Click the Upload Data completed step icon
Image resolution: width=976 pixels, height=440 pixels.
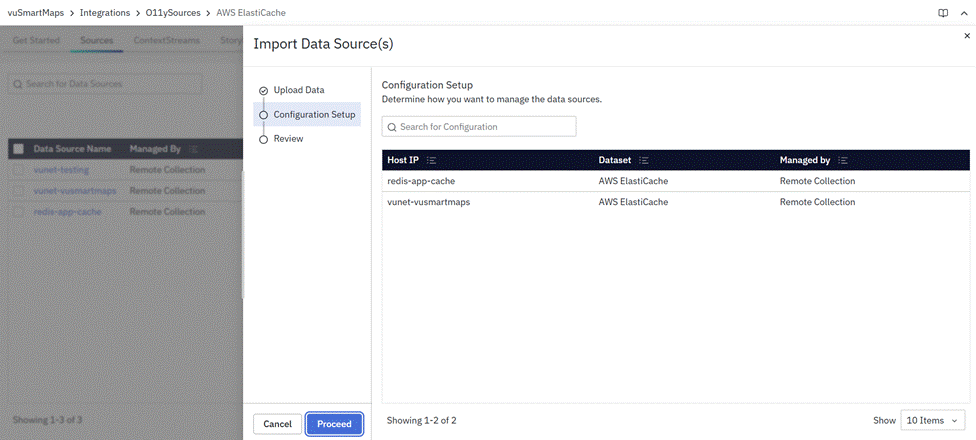263,91
